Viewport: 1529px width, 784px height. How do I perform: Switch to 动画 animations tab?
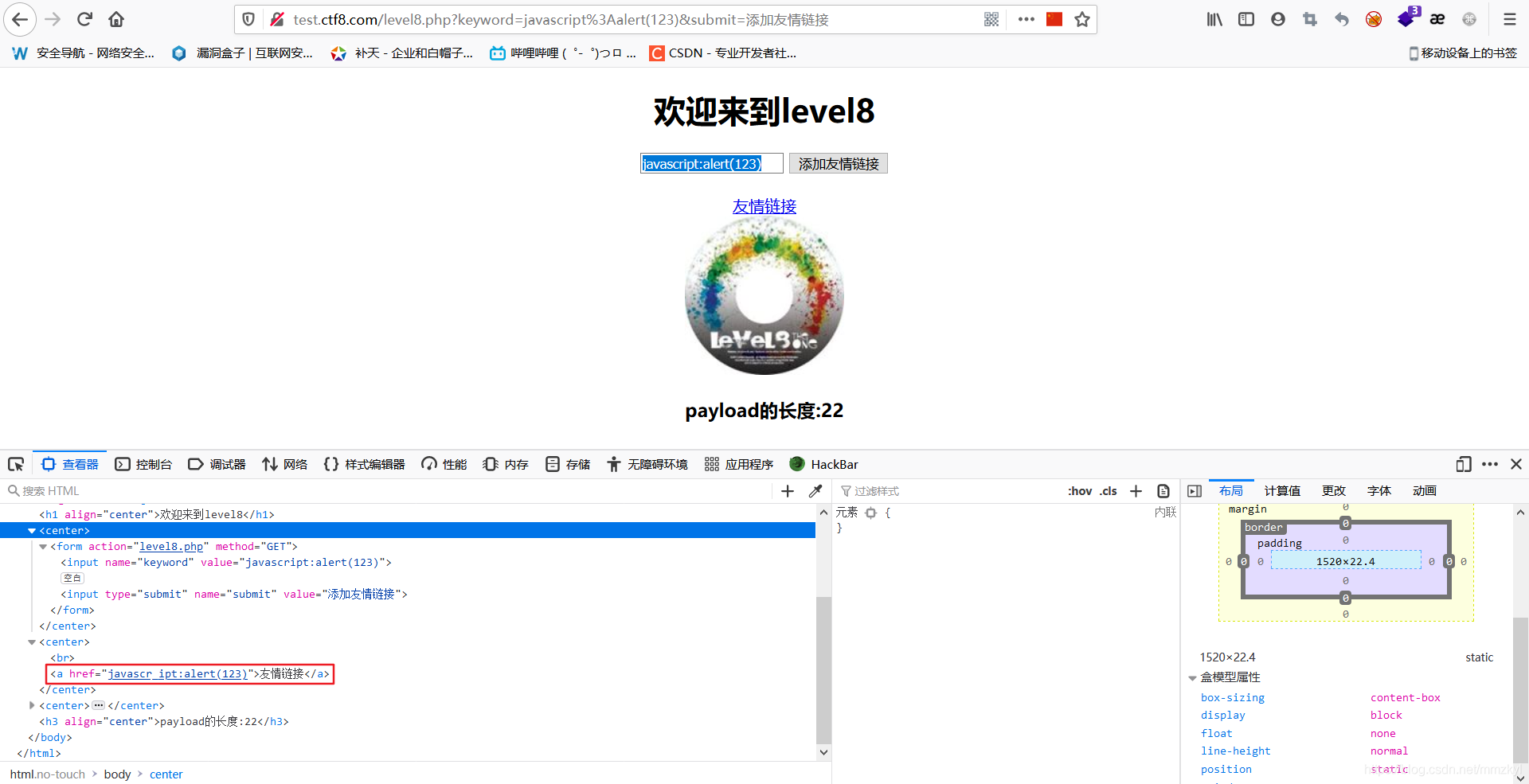(x=1425, y=491)
